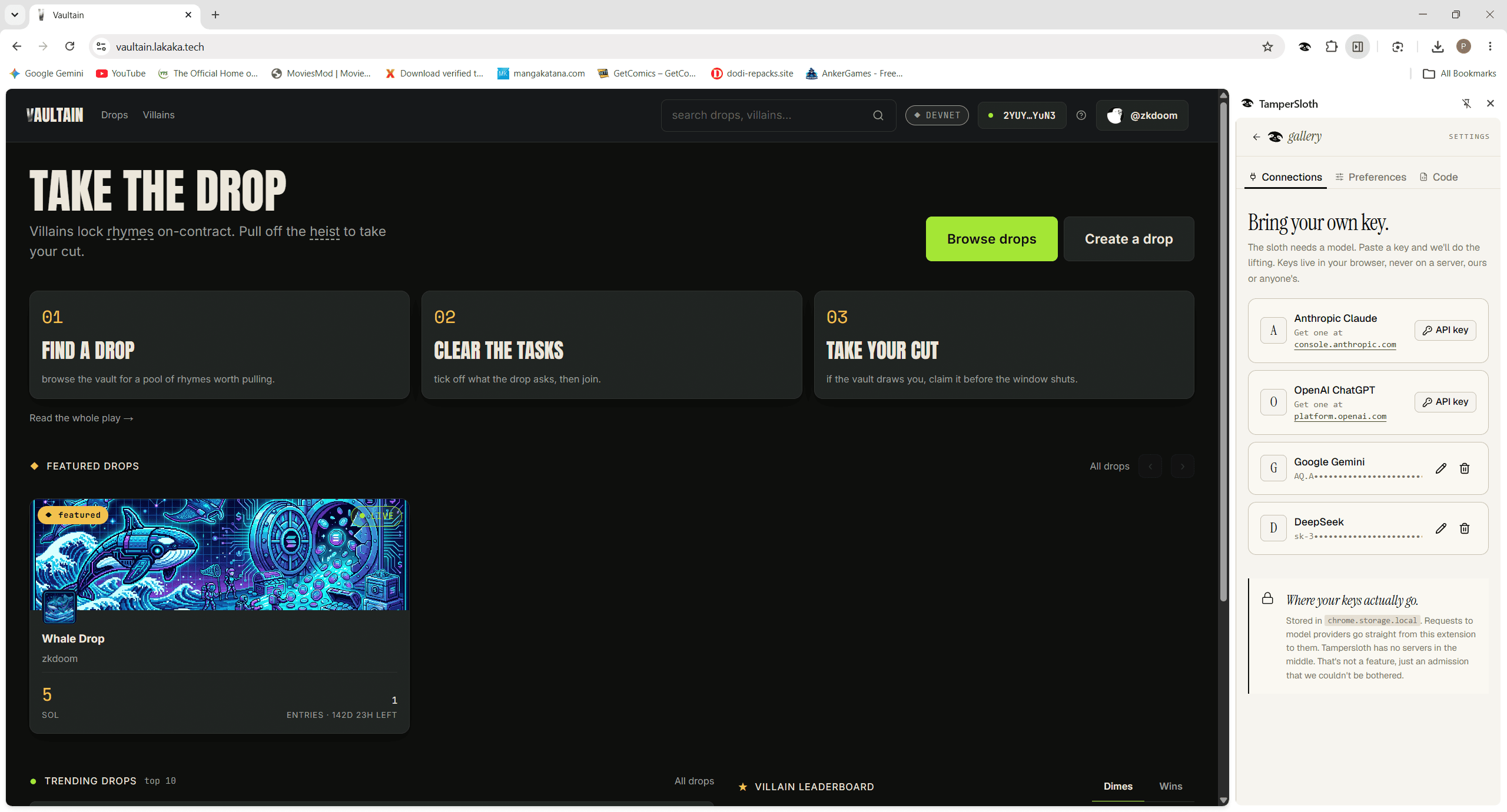Click the TamperSloth extension eye icon
The width and height of the screenshot is (1507, 812).
tap(1304, 46)
